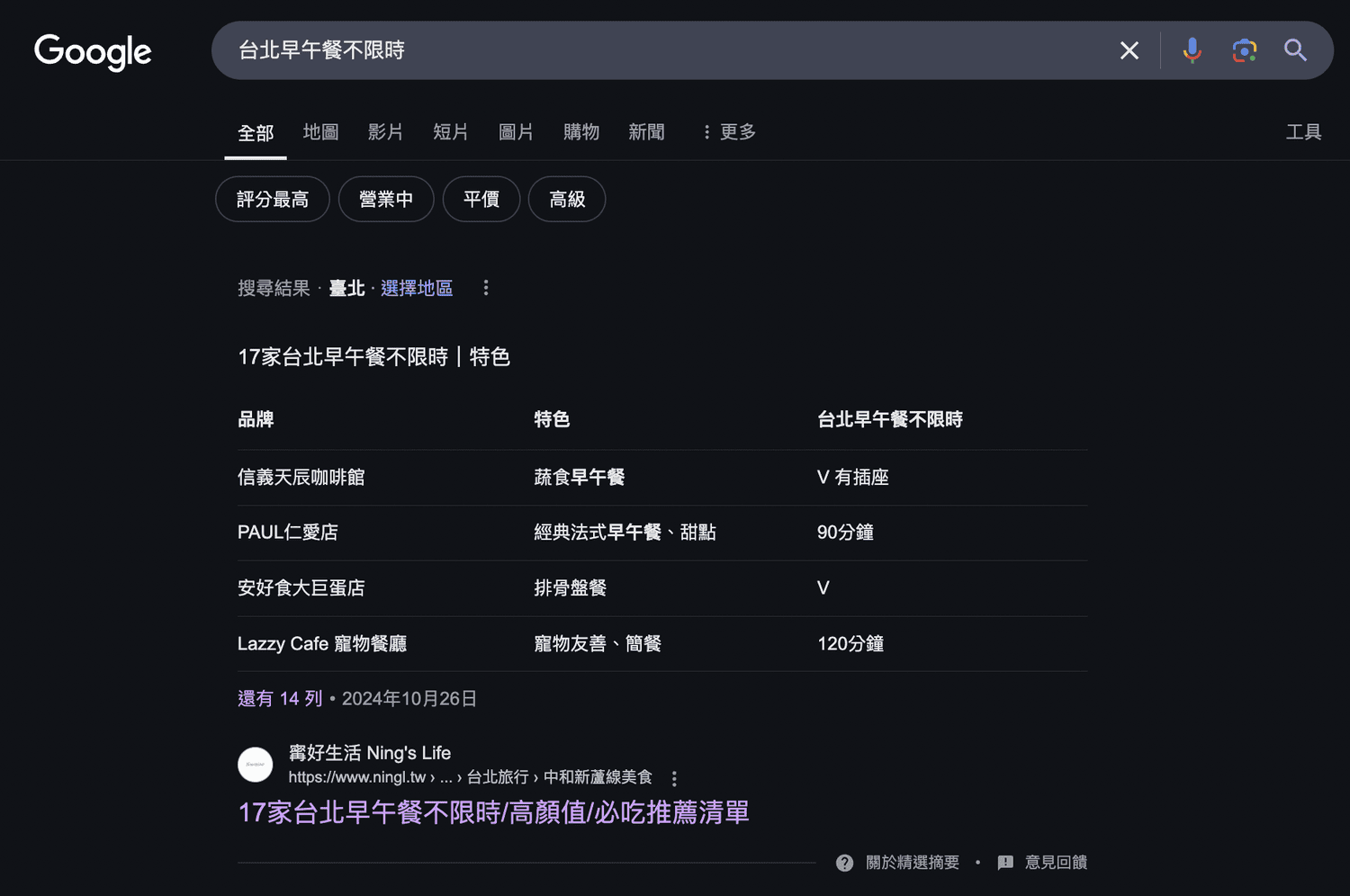
Task: Open Google Lens image search icon
Action: [1244, 50]
